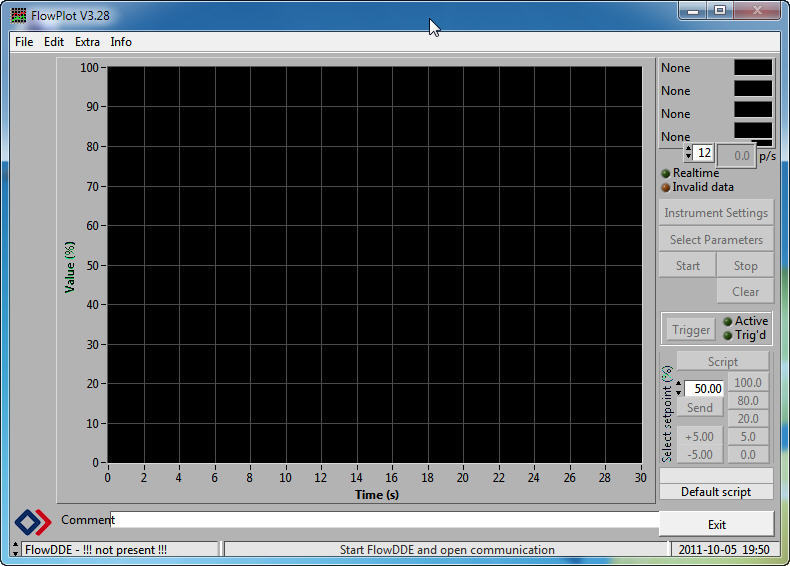Click the third None color swatch
This screenshot has width=790, height=566.
753,110
